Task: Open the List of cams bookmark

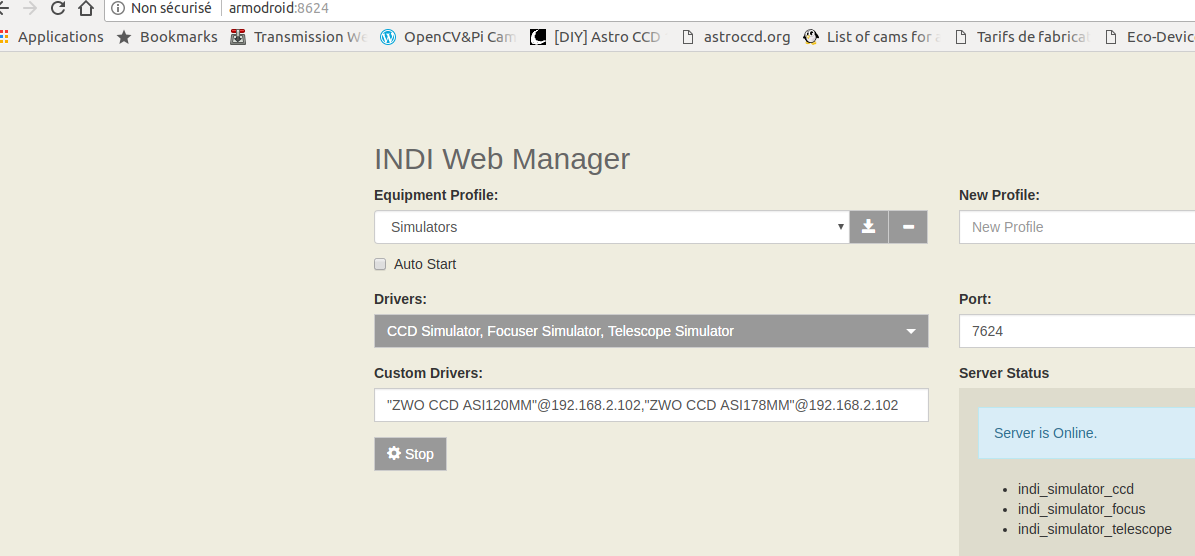Action: coord(871,37)
